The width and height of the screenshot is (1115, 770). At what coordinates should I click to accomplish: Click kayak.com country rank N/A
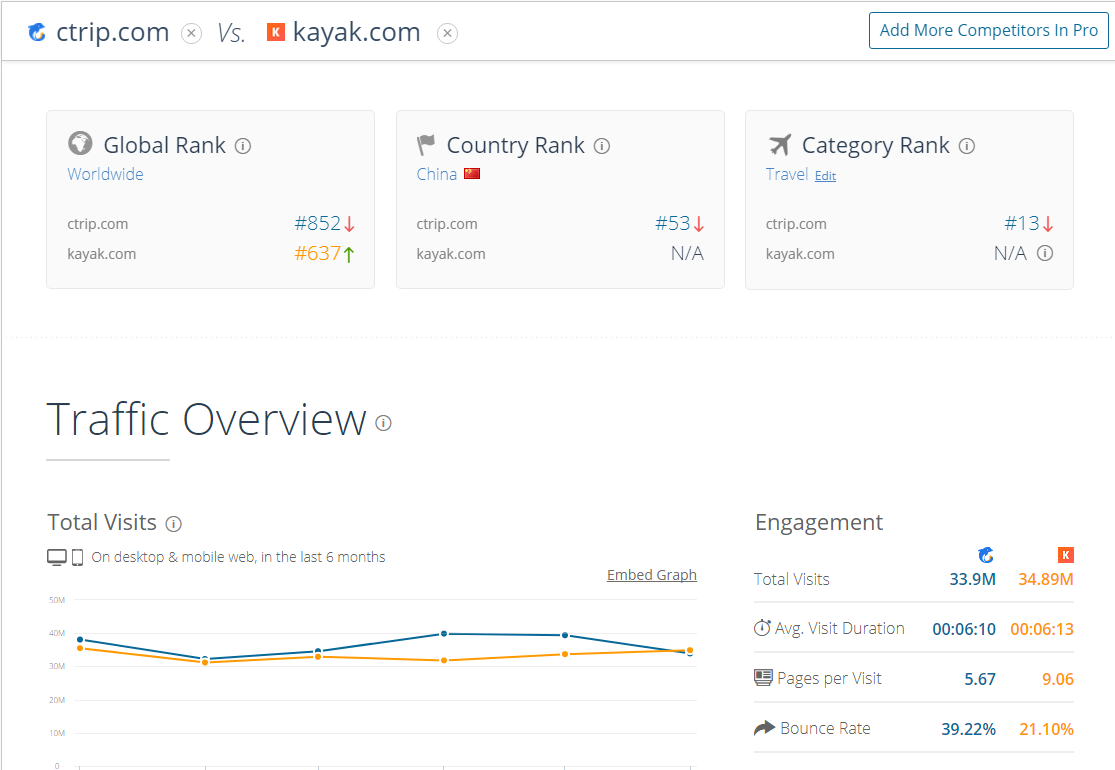[x=687, y=253]
